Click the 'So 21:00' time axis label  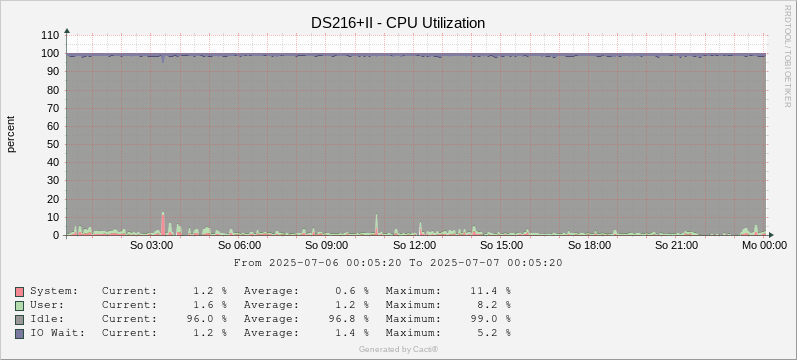coord(677,246)
